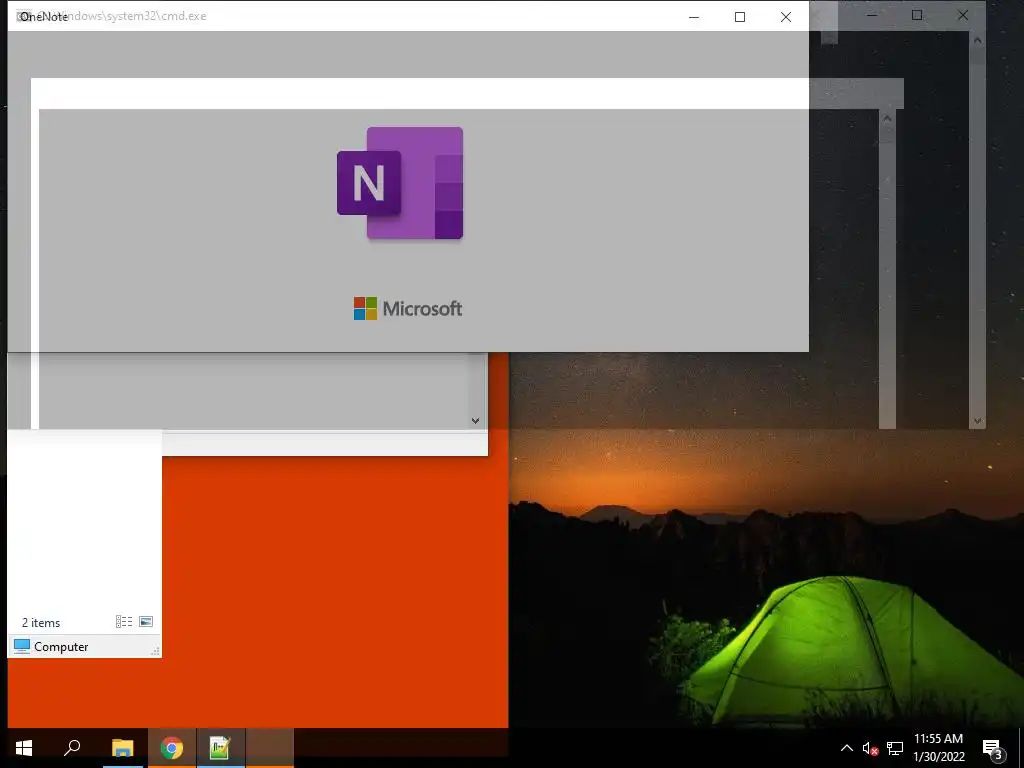Minimize the dark ghost window behind OneNote
The image size is (1024, 768).
click(x=871, y=15)
